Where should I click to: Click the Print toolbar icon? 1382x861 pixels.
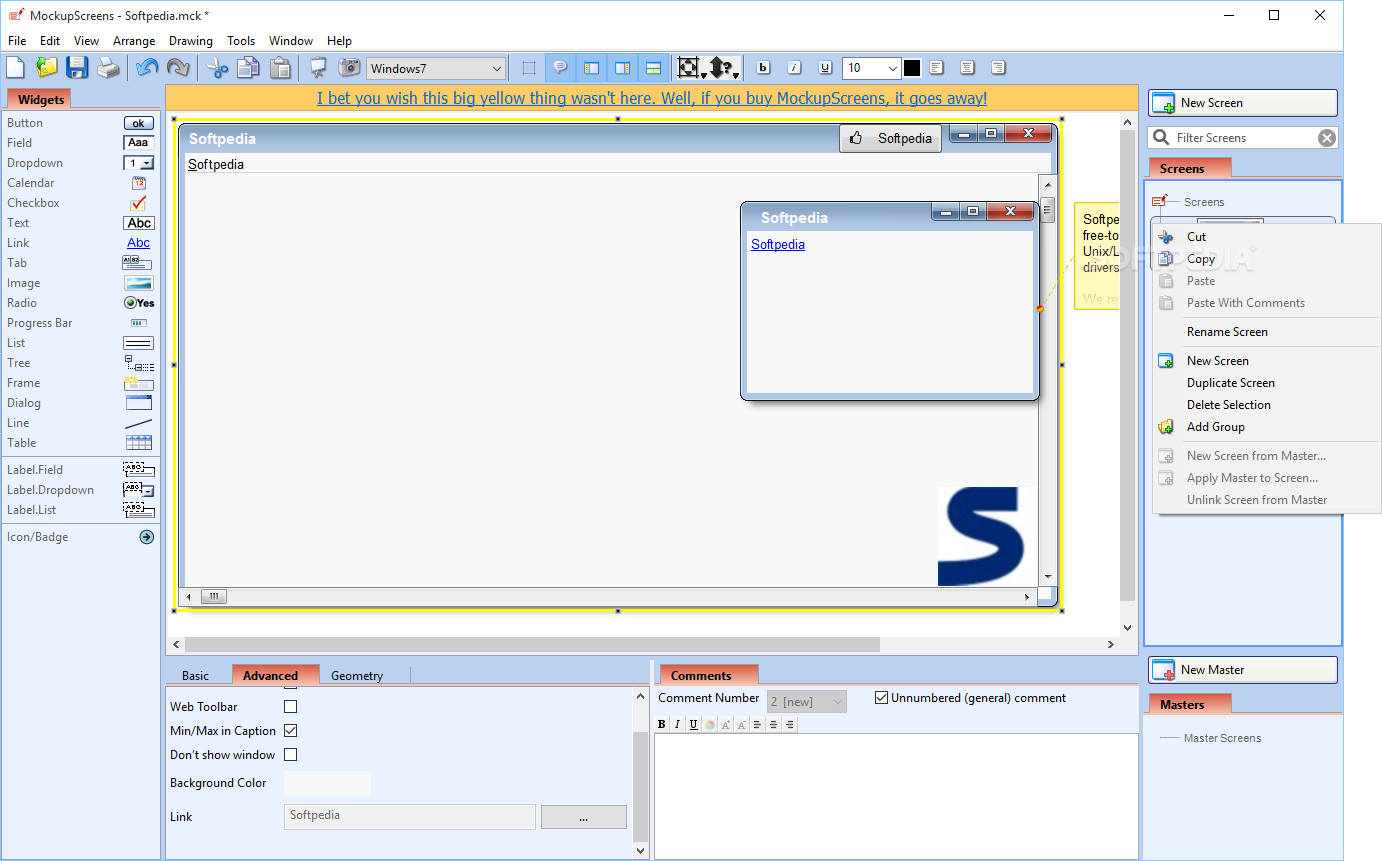coord(108,68)
